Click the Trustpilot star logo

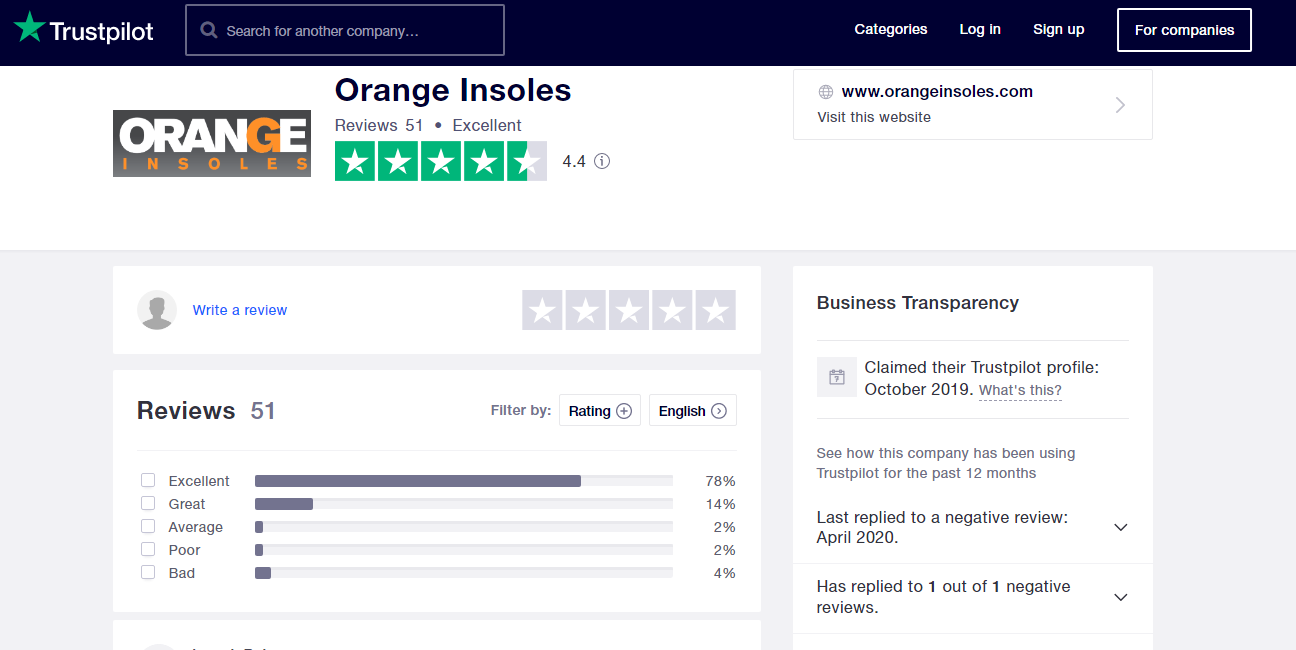pyautogui.click(x=30, y=28)
